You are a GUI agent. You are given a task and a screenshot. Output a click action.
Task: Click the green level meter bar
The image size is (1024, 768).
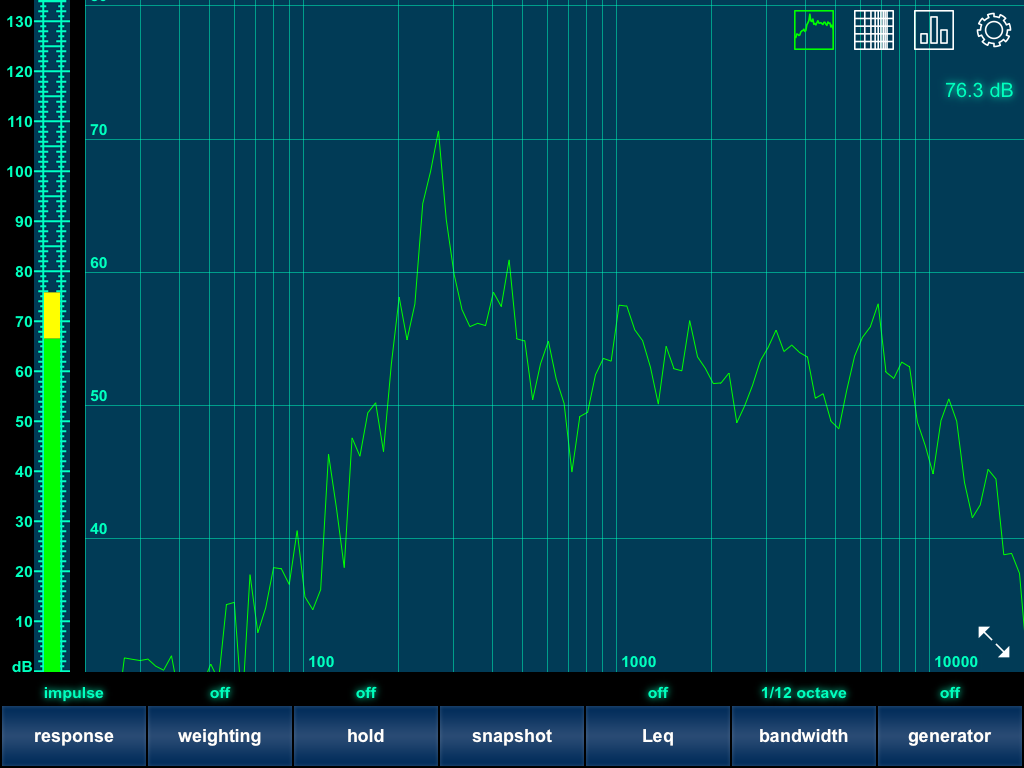[51, 500]
